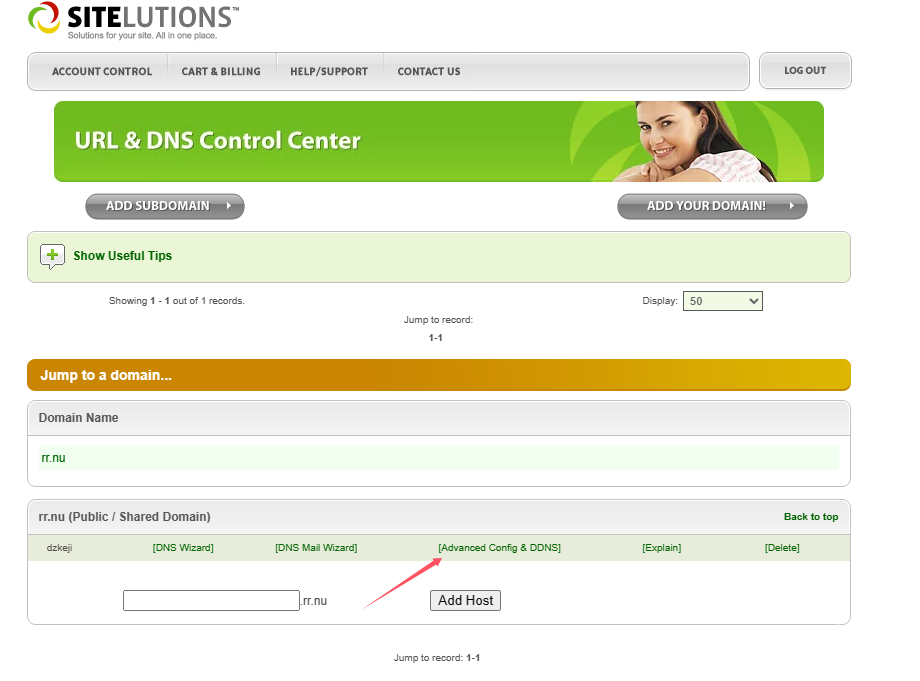This screenshot has height=681, width=920.
Task: Open the Display records count dropdown
Action: pos(722,301)
